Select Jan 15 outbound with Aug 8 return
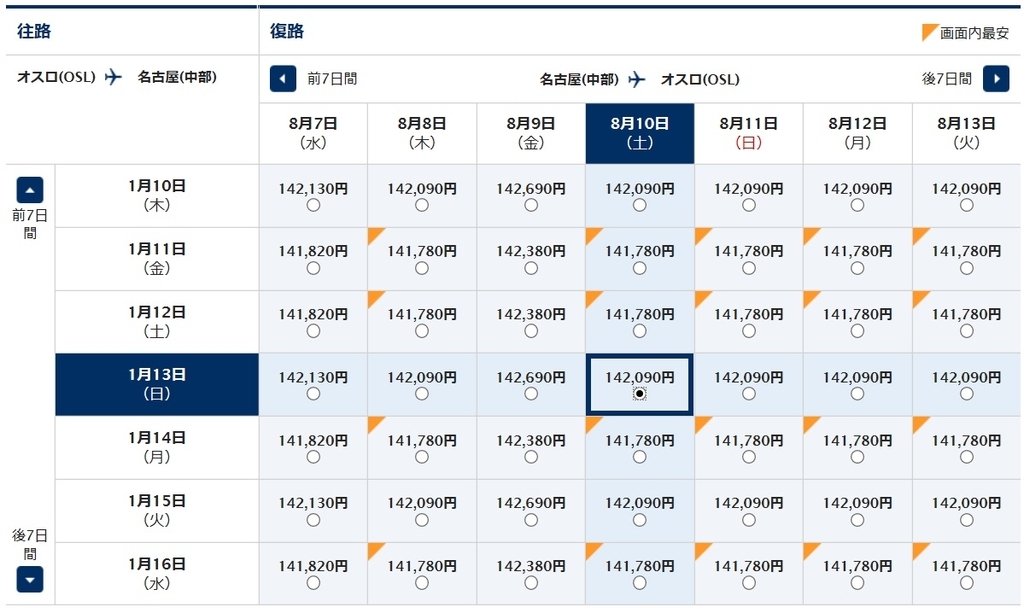The width and height of the screenshot is (1024, 613). click(x=422, y=520)
